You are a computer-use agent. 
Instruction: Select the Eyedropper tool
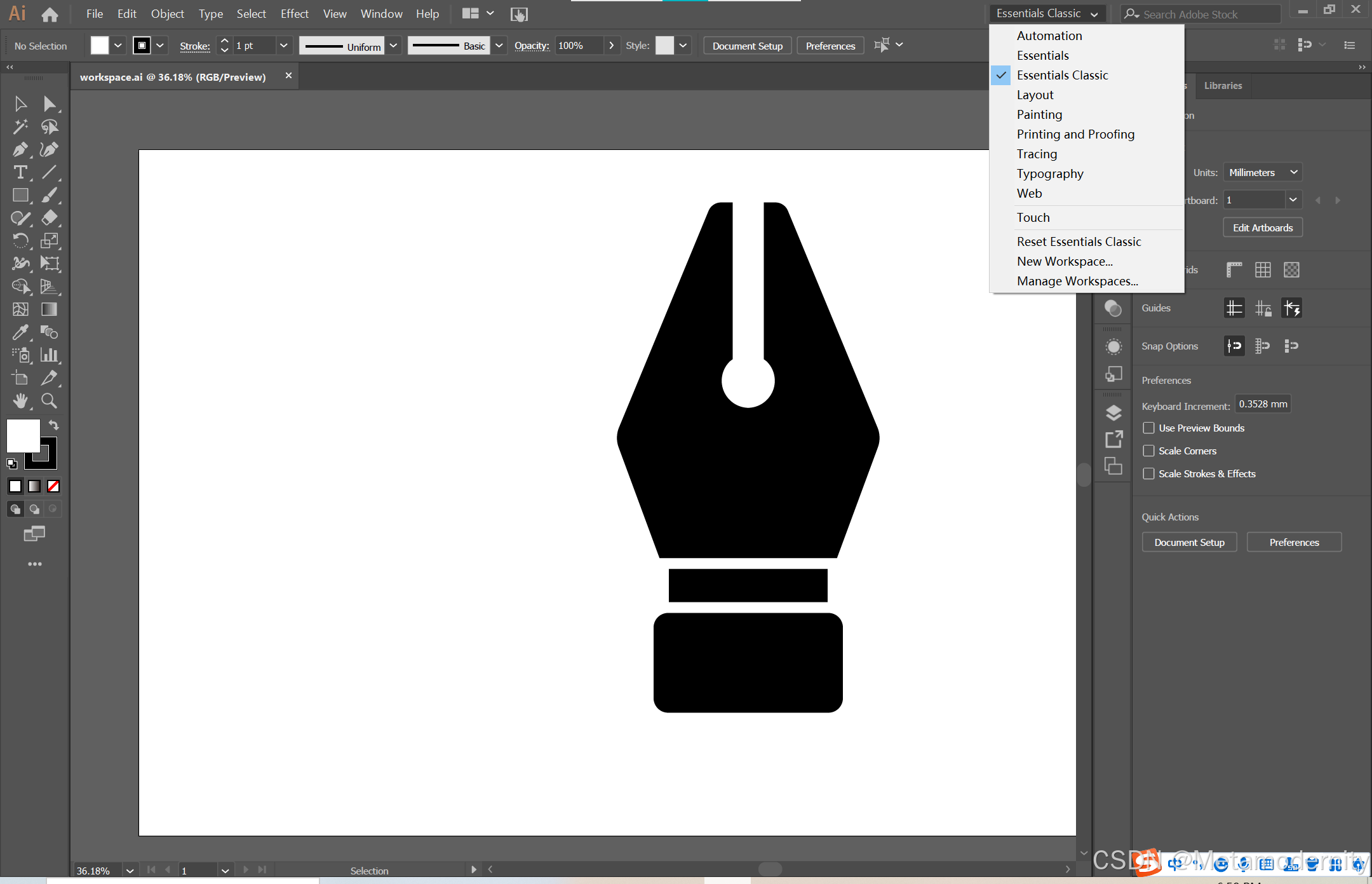click(20, 332)
